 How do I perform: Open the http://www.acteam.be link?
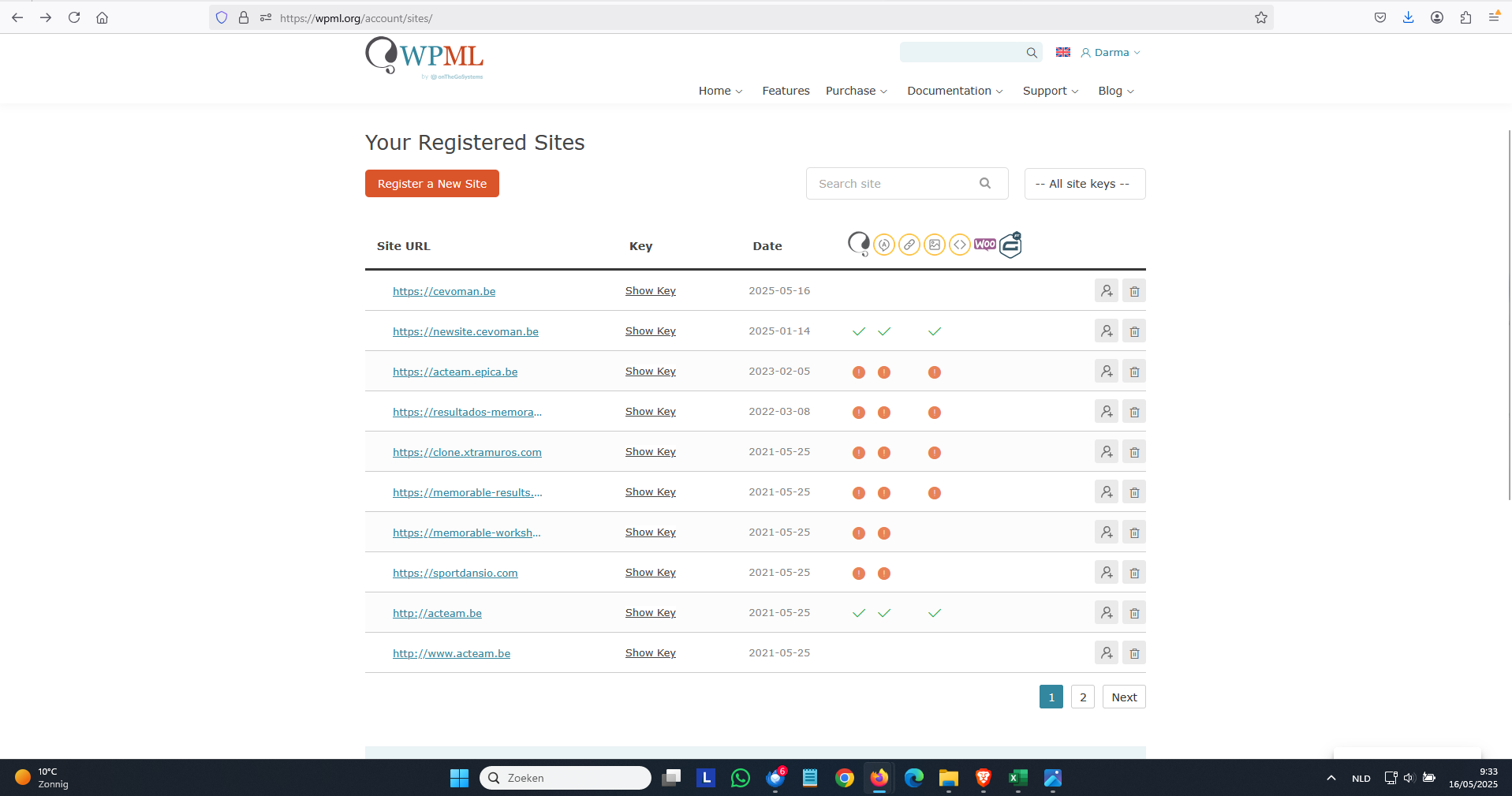[451, 653]
